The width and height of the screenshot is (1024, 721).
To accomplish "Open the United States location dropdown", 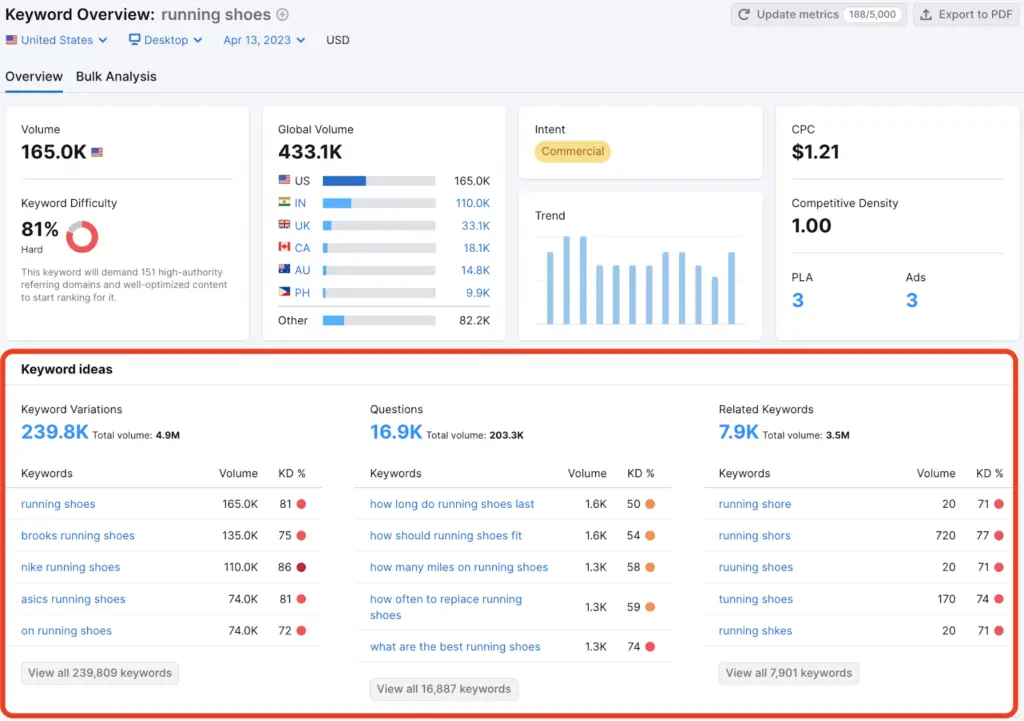I will (x=56, y=40).
